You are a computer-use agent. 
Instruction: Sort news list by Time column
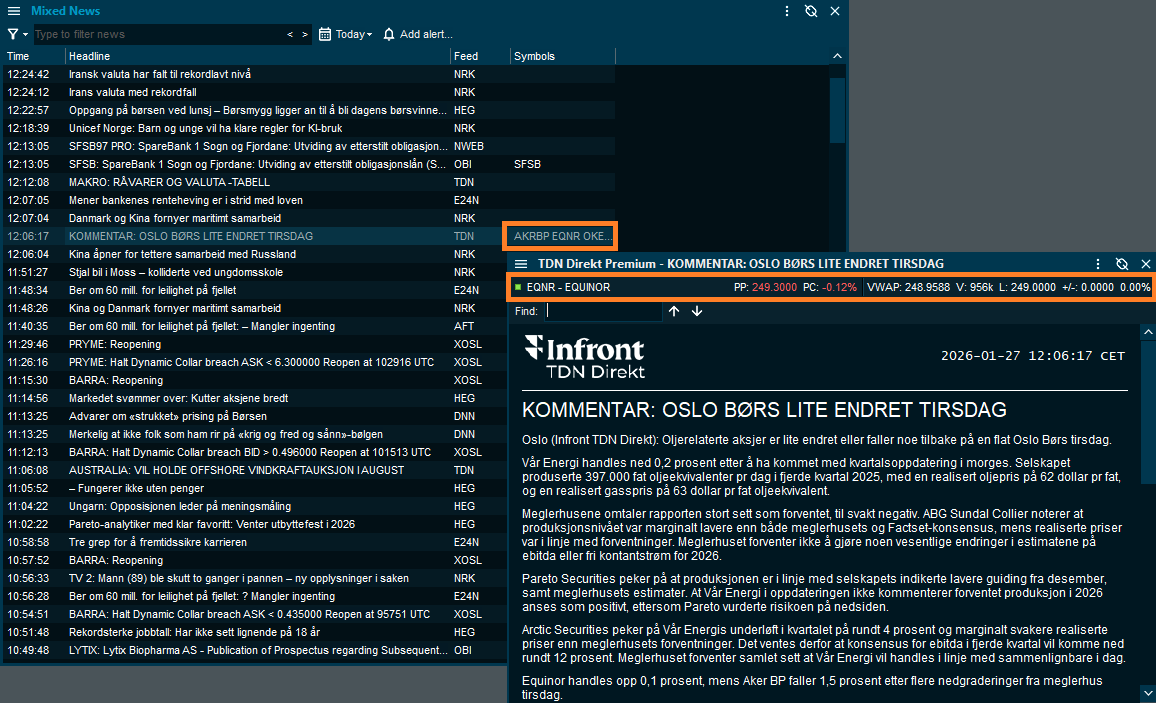pyautogui.click(x=18, y=56)
